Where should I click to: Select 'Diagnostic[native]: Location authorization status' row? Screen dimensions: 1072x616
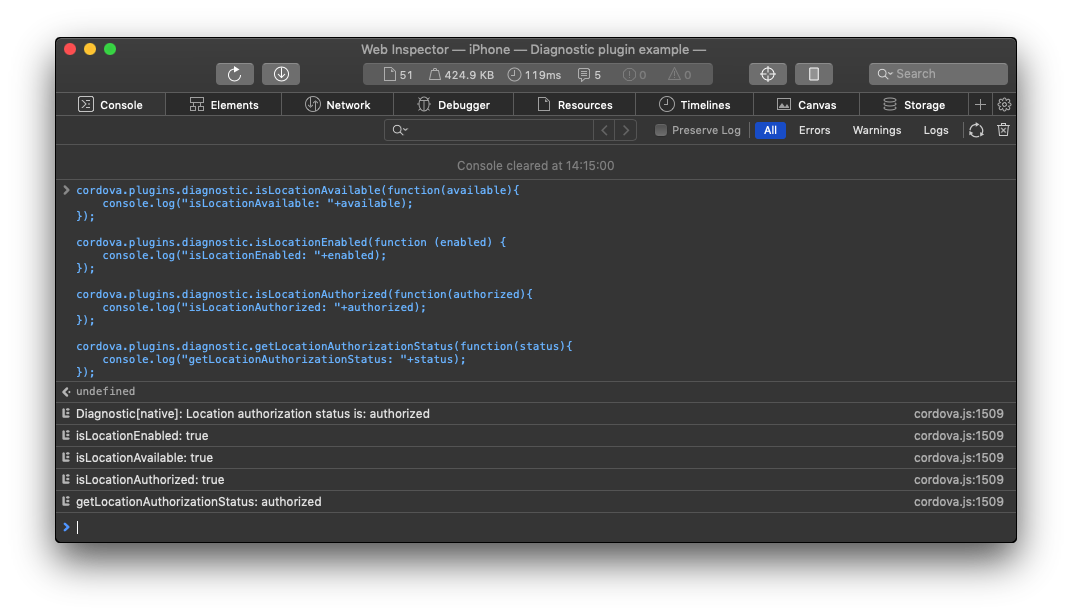pos(536,414)
